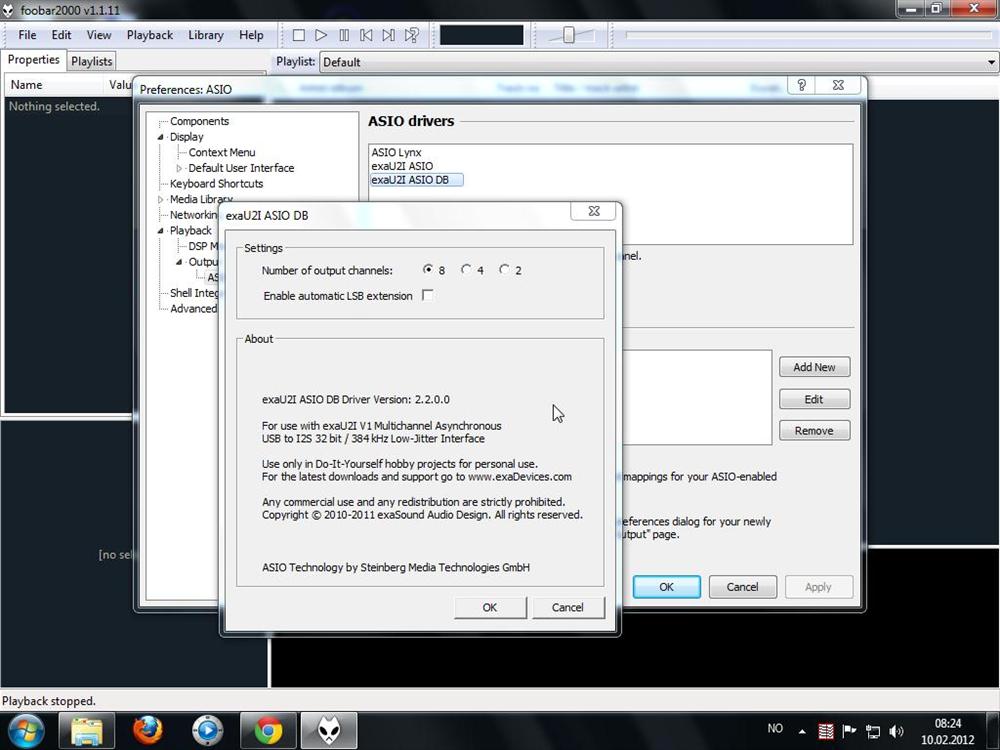Enable automatic LSB extension checkbox

coord(428,295)
